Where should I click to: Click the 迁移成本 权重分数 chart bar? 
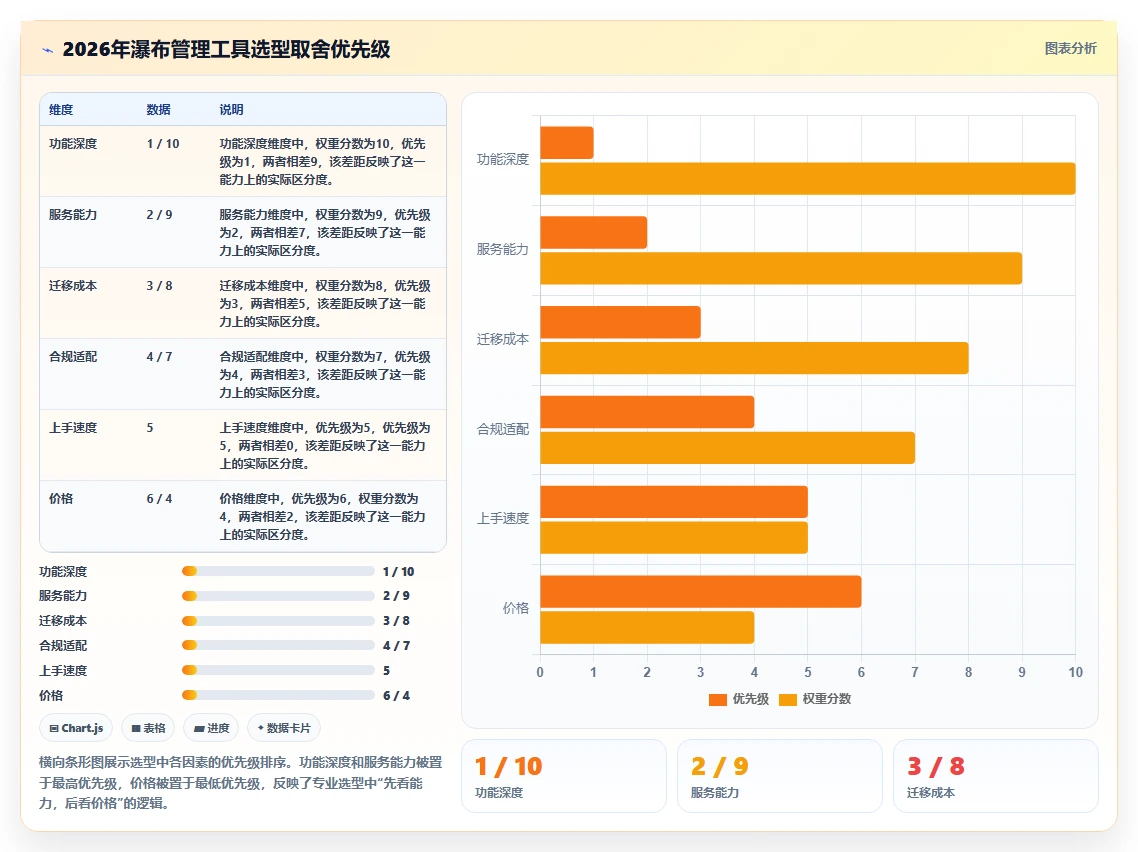tap(754, 359)
